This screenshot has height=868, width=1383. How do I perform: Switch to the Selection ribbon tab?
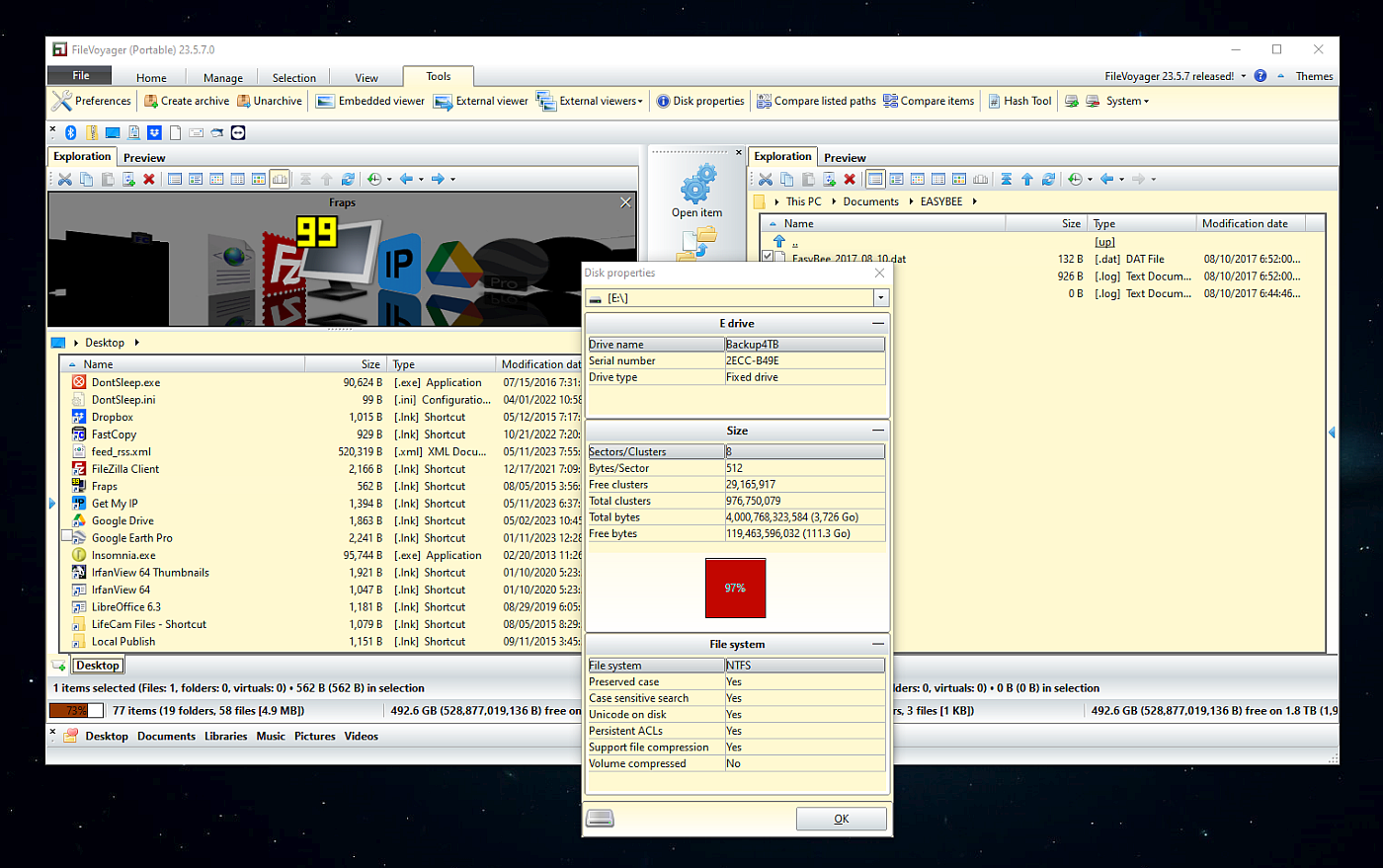click(x=294, y=77)
